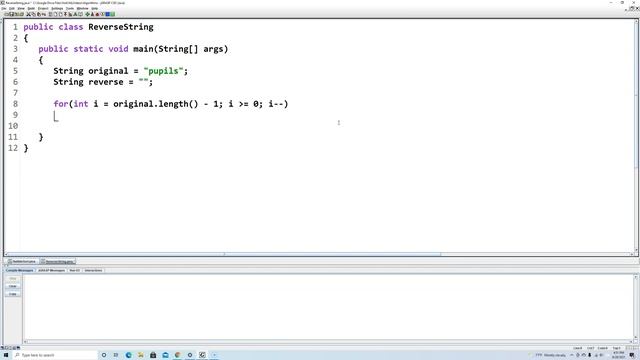This screenshot has width=640, height=360.
Task: Open File Explorer from the taskbar
Action: pyautogui.click(x=141, y=355)
